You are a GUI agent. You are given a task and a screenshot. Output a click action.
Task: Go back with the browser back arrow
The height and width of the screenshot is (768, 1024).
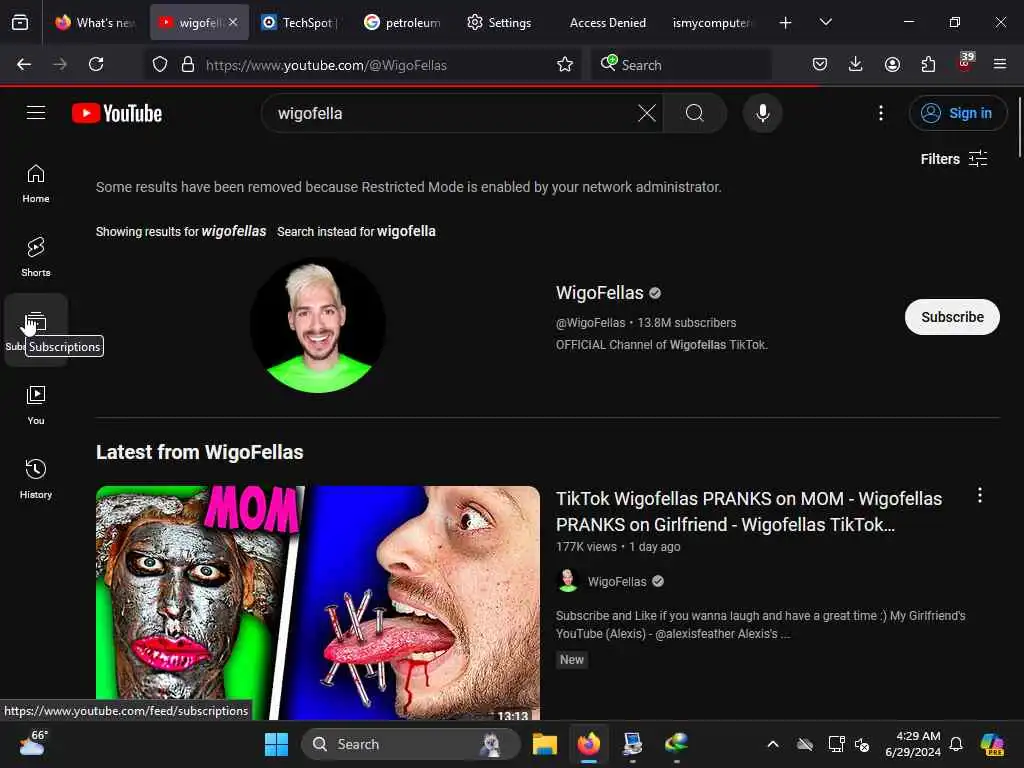(x=24, y=64)
